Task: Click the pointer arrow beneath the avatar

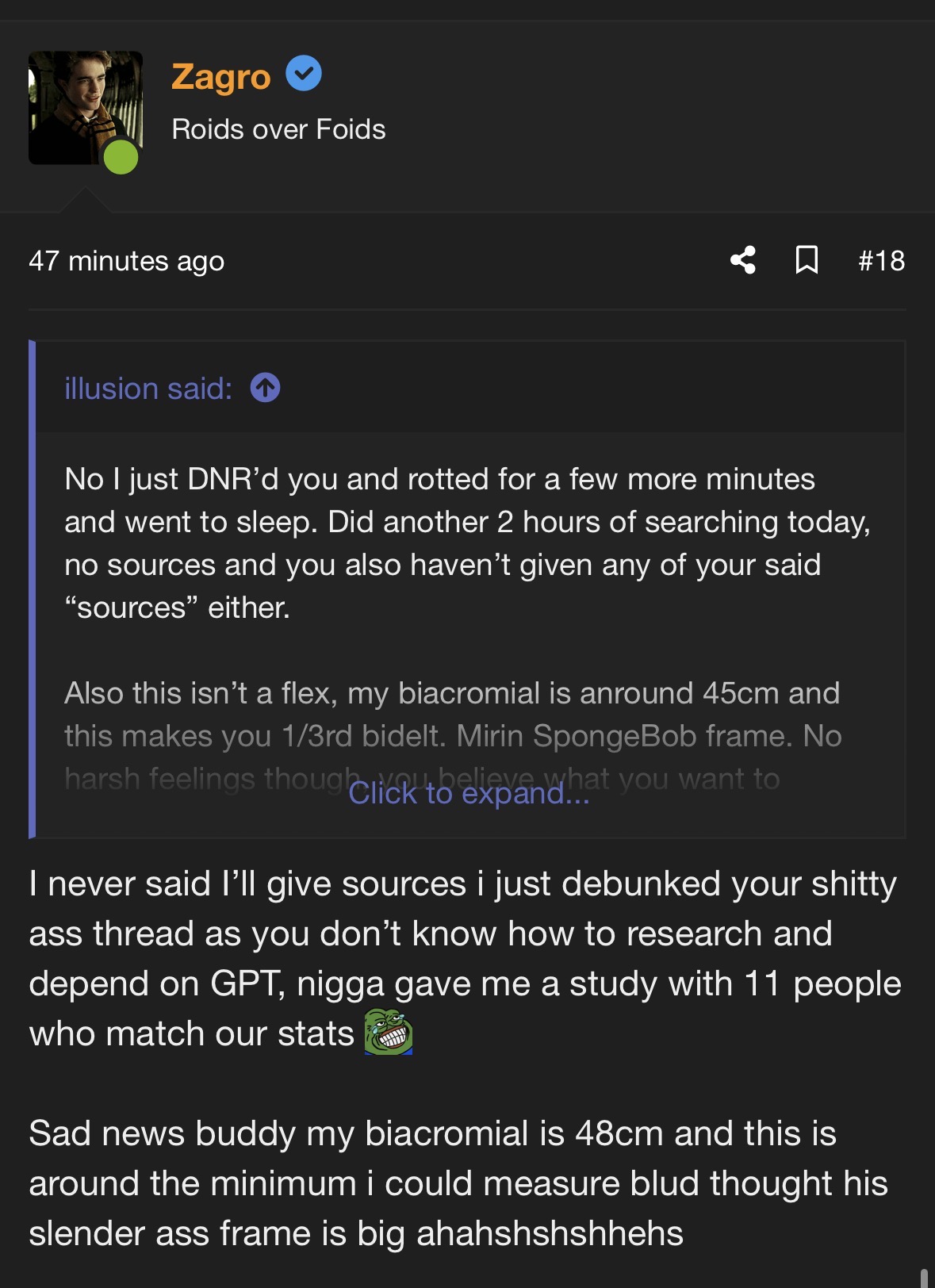Action: click(85, 200)
